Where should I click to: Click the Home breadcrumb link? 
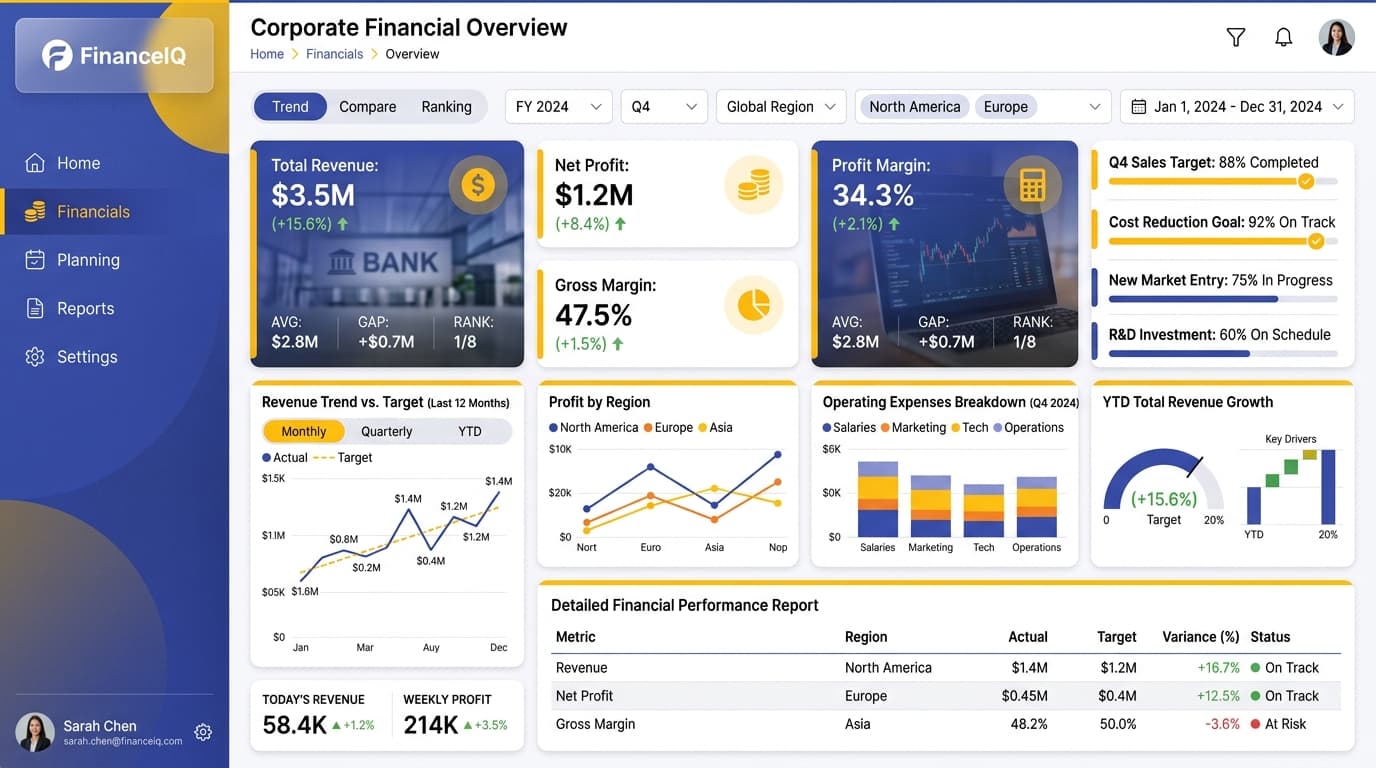267,54
